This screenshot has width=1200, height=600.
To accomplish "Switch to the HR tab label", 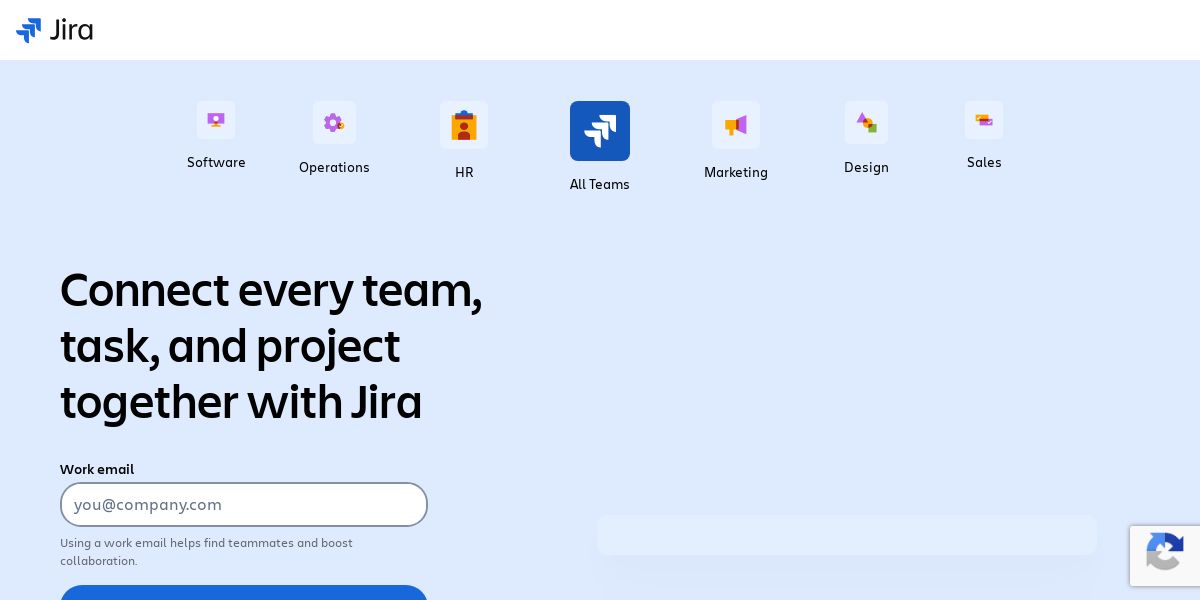I will [x=464, y=172].
